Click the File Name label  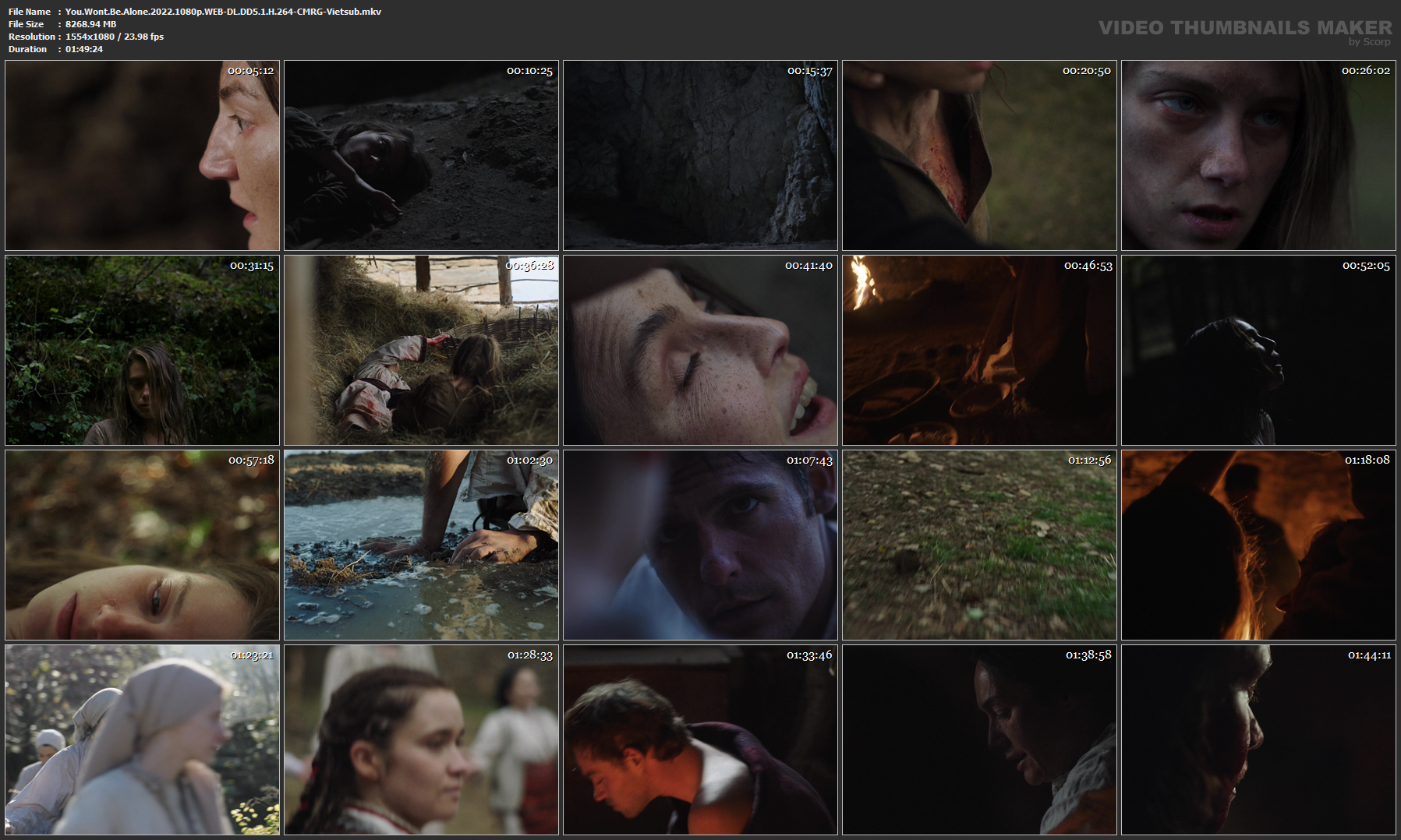(30, 12)
